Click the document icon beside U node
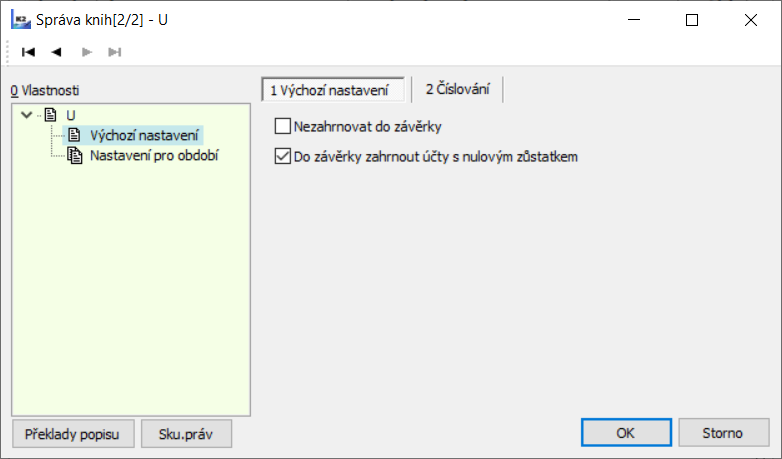This screenshot has width=782, height=459. pyautogui.click(x=50, y=115)
